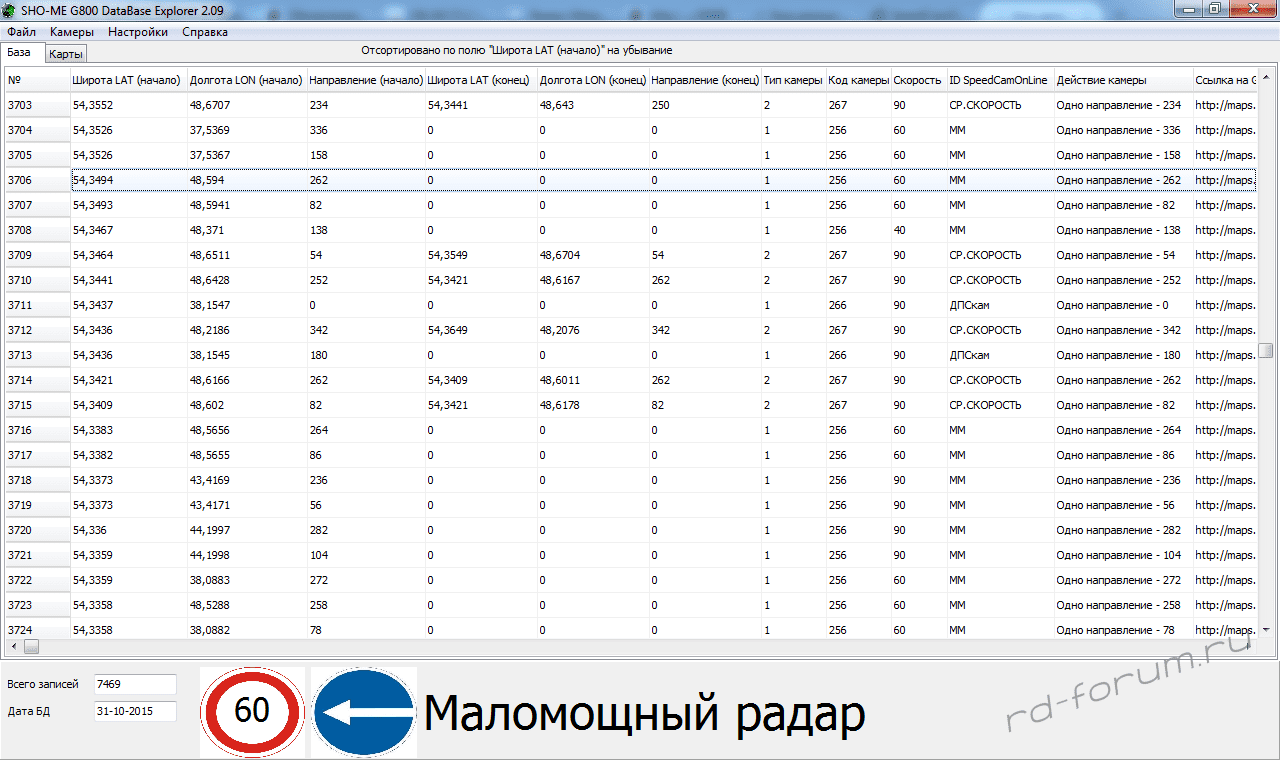Image resolution: width=1280 pixels, height=760 pixels.
Task: Click ДПСкам cell in row 3713
Action: (1000, 355)
